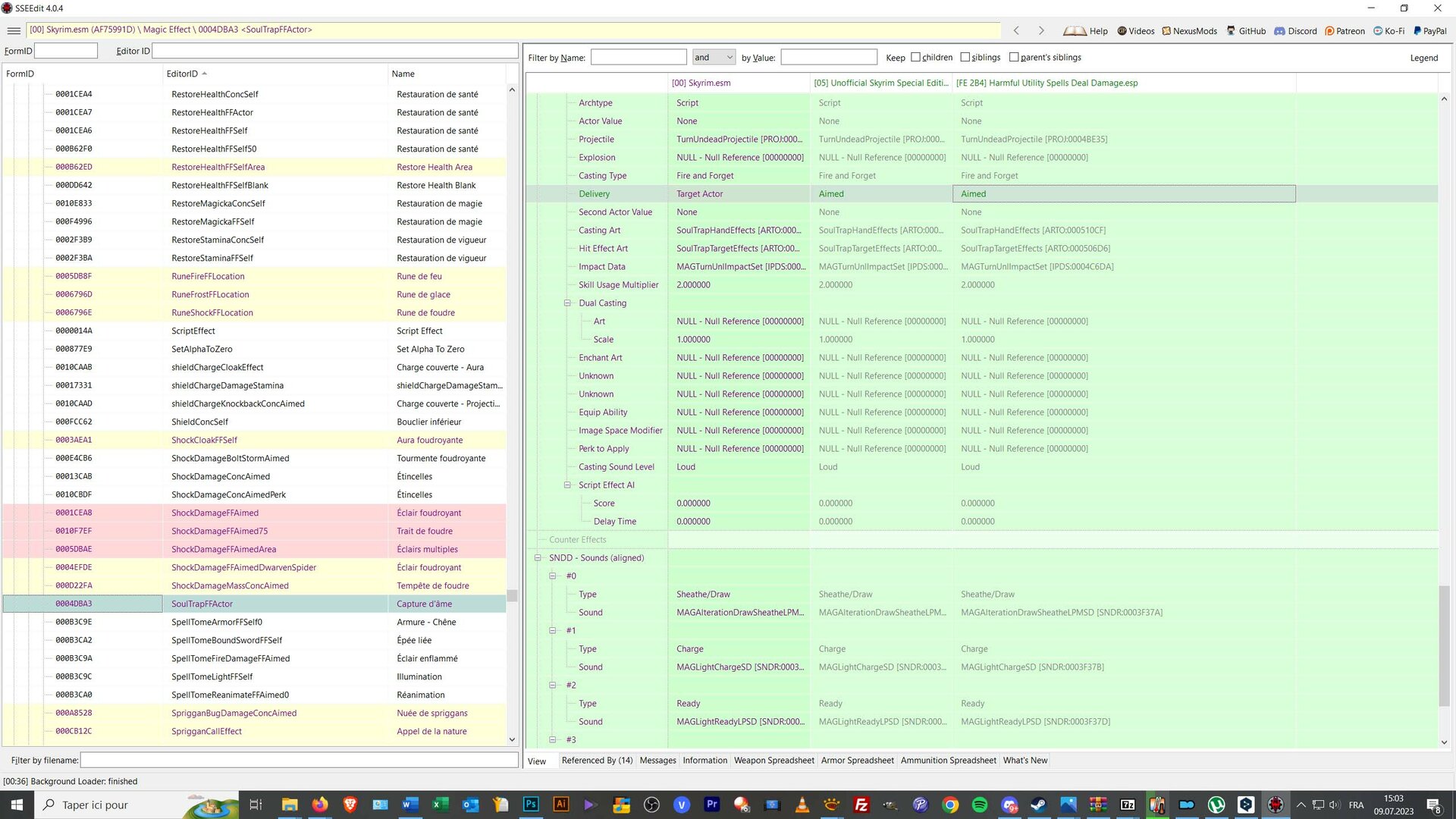This screenshot has width=1456, height=819.
Task: Click the record list scroll-down arrow
Action: (512, 739)
